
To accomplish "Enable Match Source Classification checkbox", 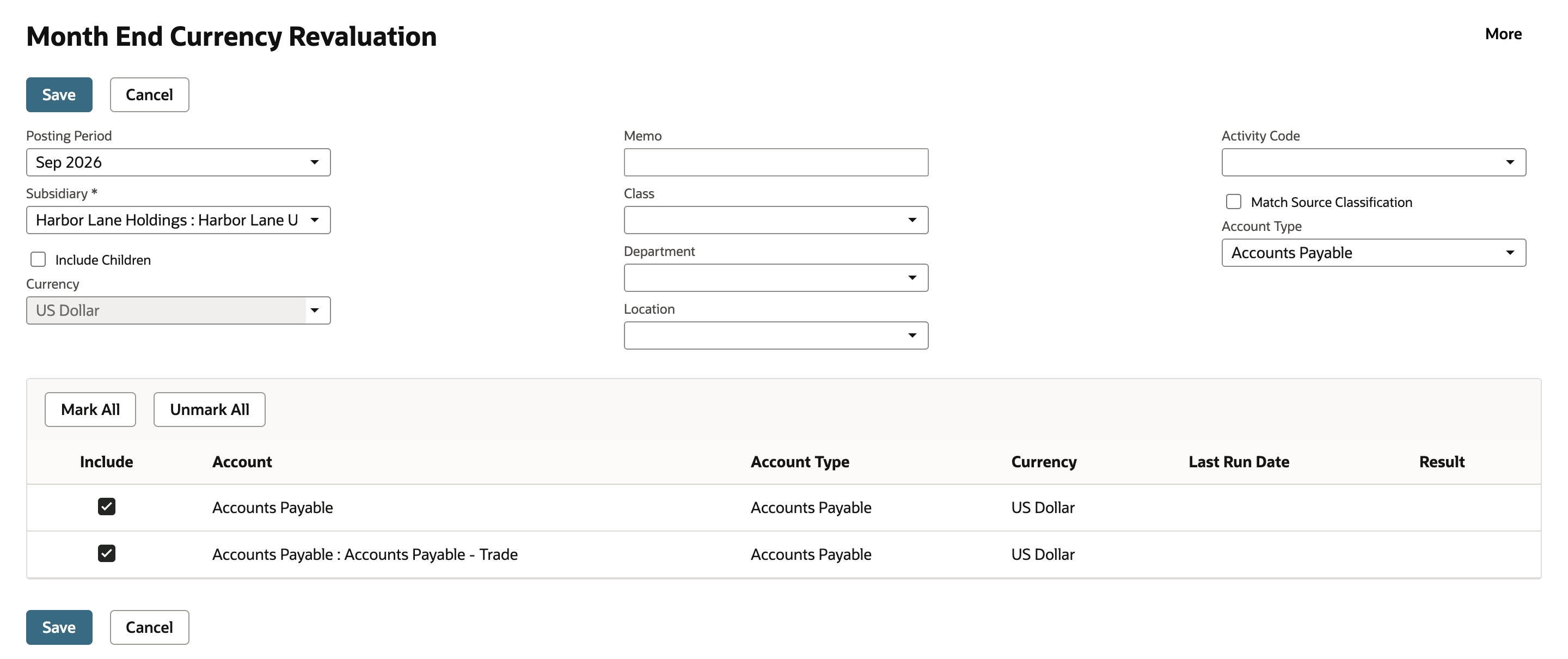I will click(1234, 202).
